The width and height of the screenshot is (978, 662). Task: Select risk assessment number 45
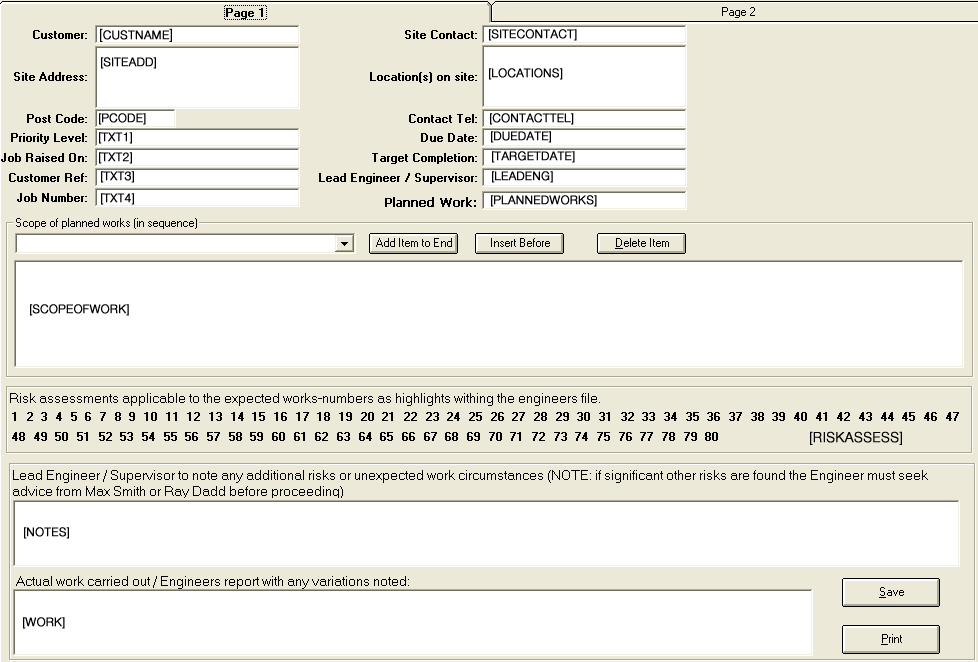tap(909, 417)
